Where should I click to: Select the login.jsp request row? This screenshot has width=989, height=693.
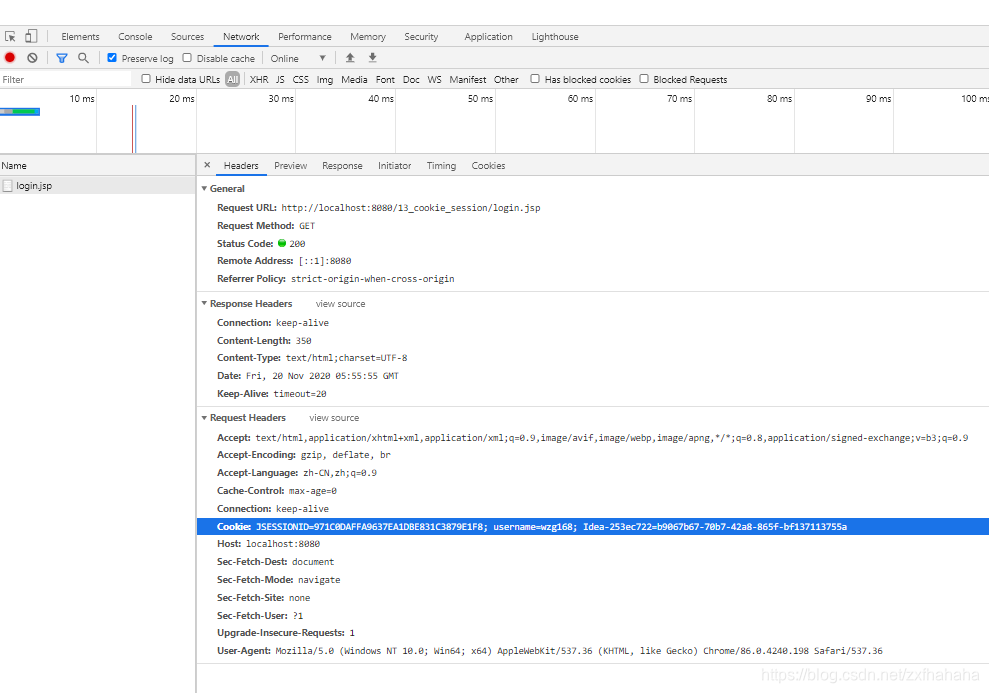coord(98,185)
